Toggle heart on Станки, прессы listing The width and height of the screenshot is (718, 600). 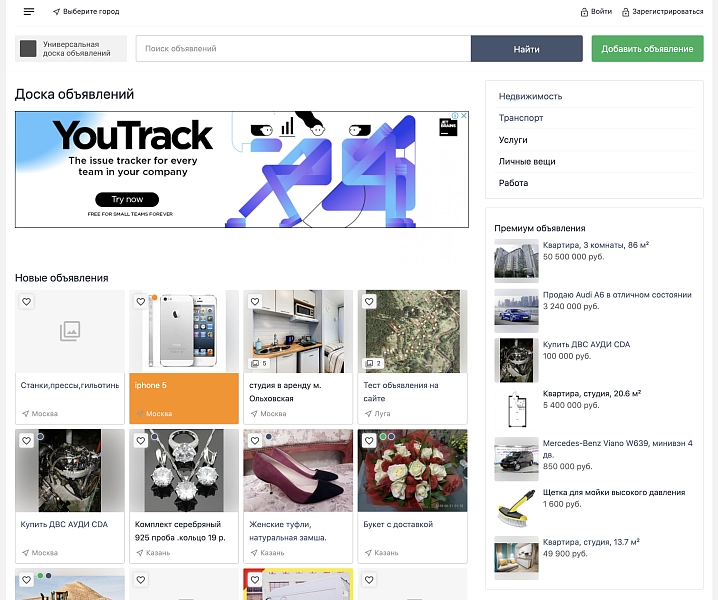pyautogui.click(x=27, y=302)
